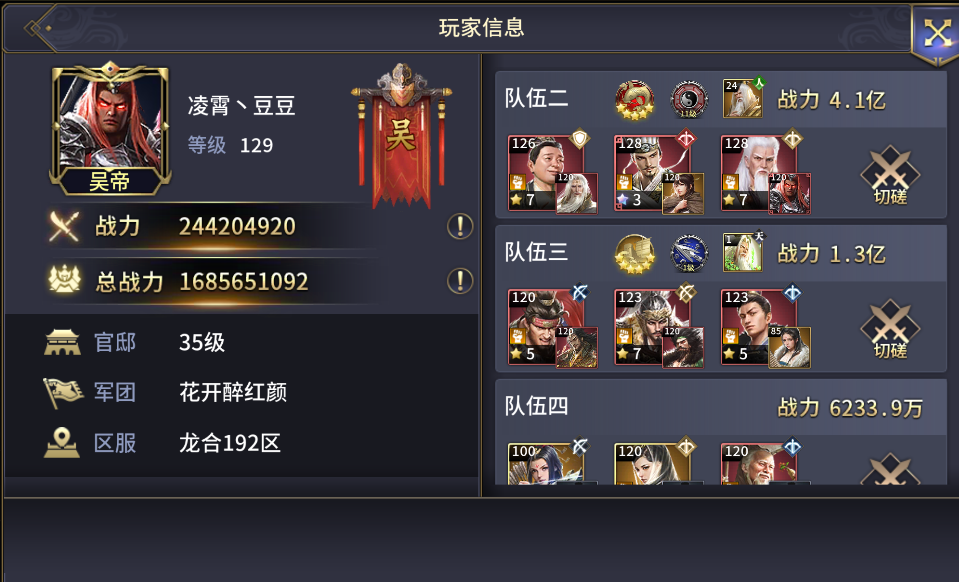This screenshot has height=582, width=959.
Task: Tap the info icon beside 总战力 1685651092
Action: 460,281
